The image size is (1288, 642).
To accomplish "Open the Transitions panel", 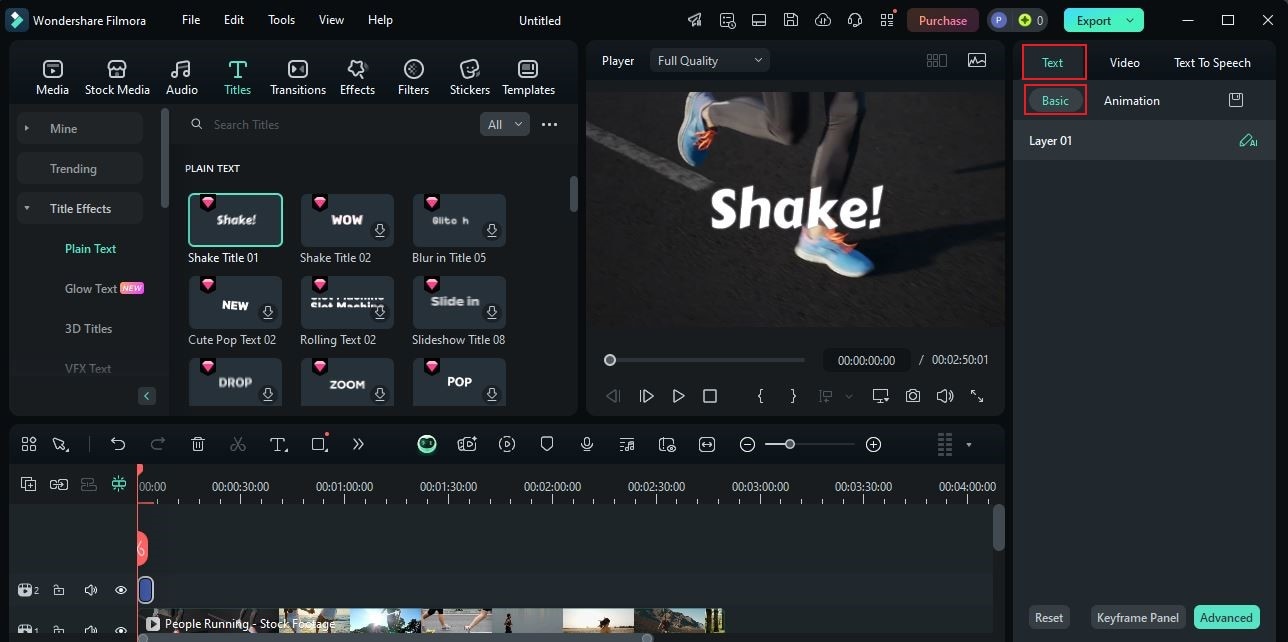I will [x=298, y=77].
